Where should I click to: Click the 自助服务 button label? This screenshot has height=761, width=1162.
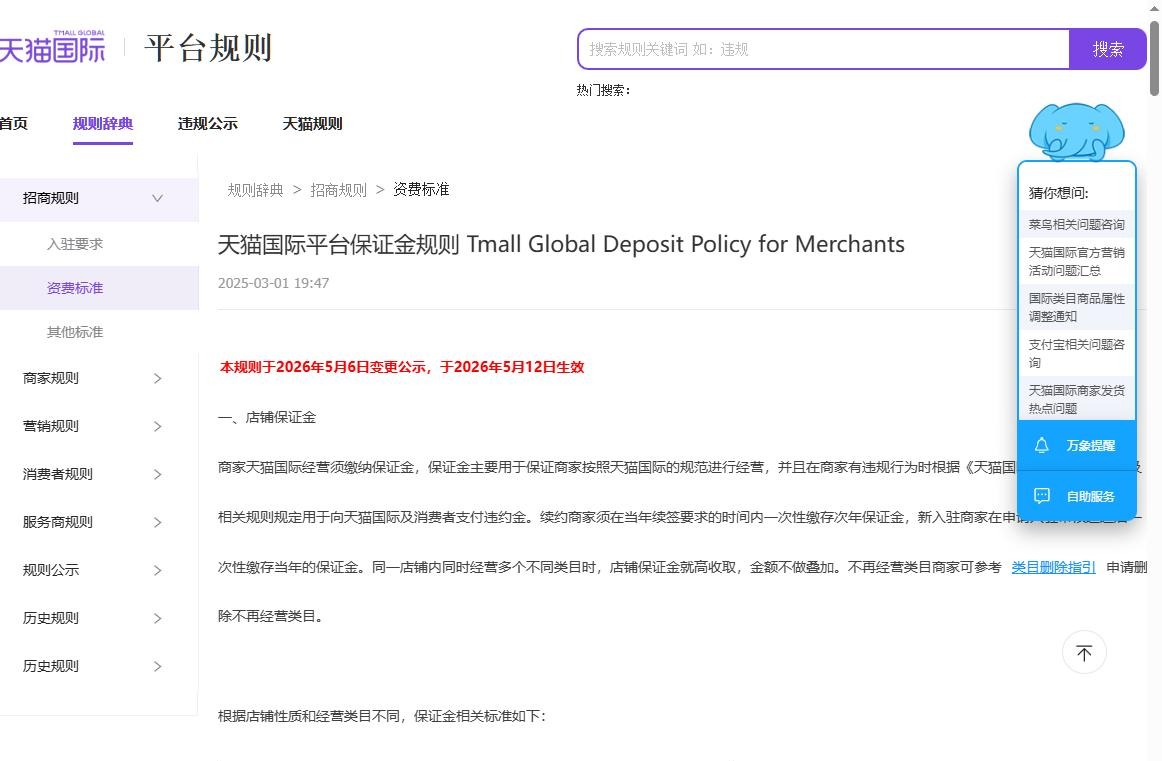(x=1090, y=496)
